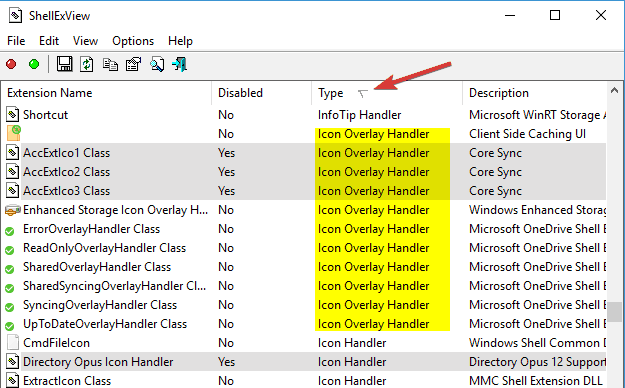Select the AccExtIco2 Class name
The width and height of the screenshot is (625, 388).
coord(67,172)
